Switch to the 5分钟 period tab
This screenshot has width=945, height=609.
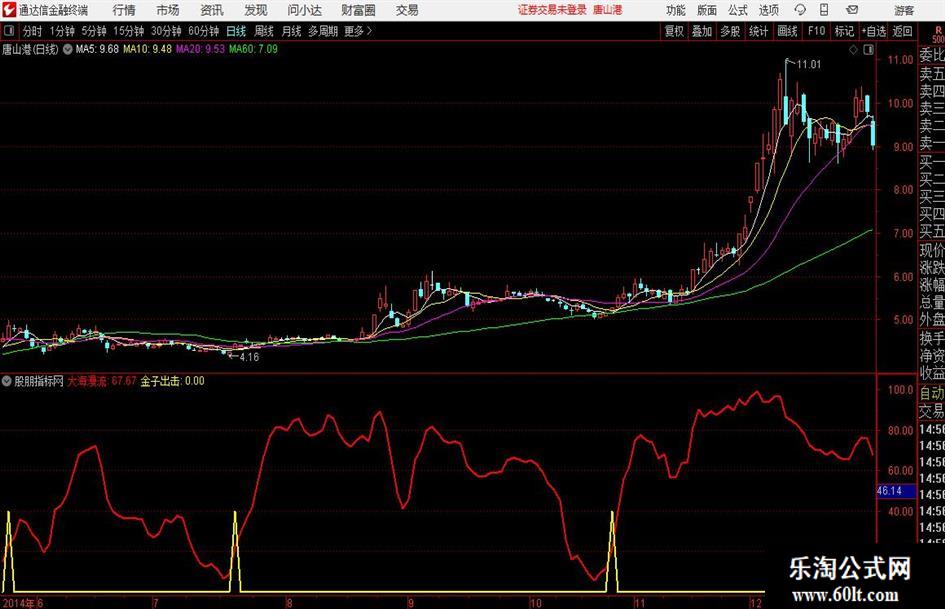pos(94,31)
